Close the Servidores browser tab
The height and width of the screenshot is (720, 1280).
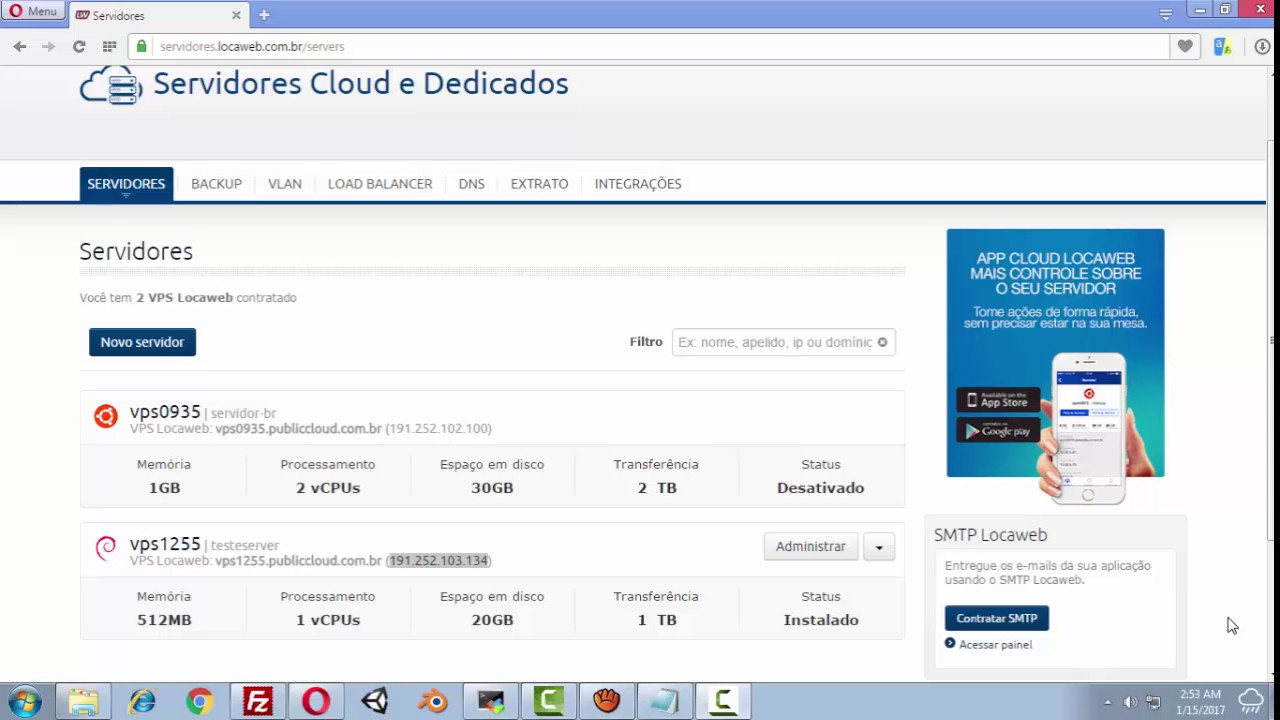coord(236,16)
